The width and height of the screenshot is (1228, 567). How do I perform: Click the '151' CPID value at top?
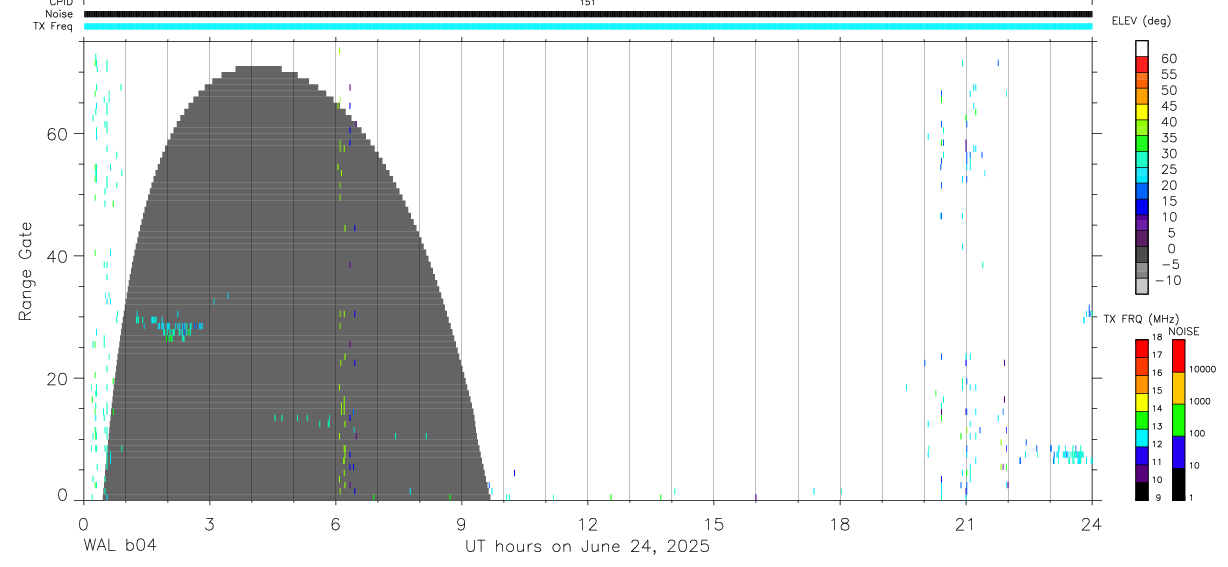click(587, 3)
